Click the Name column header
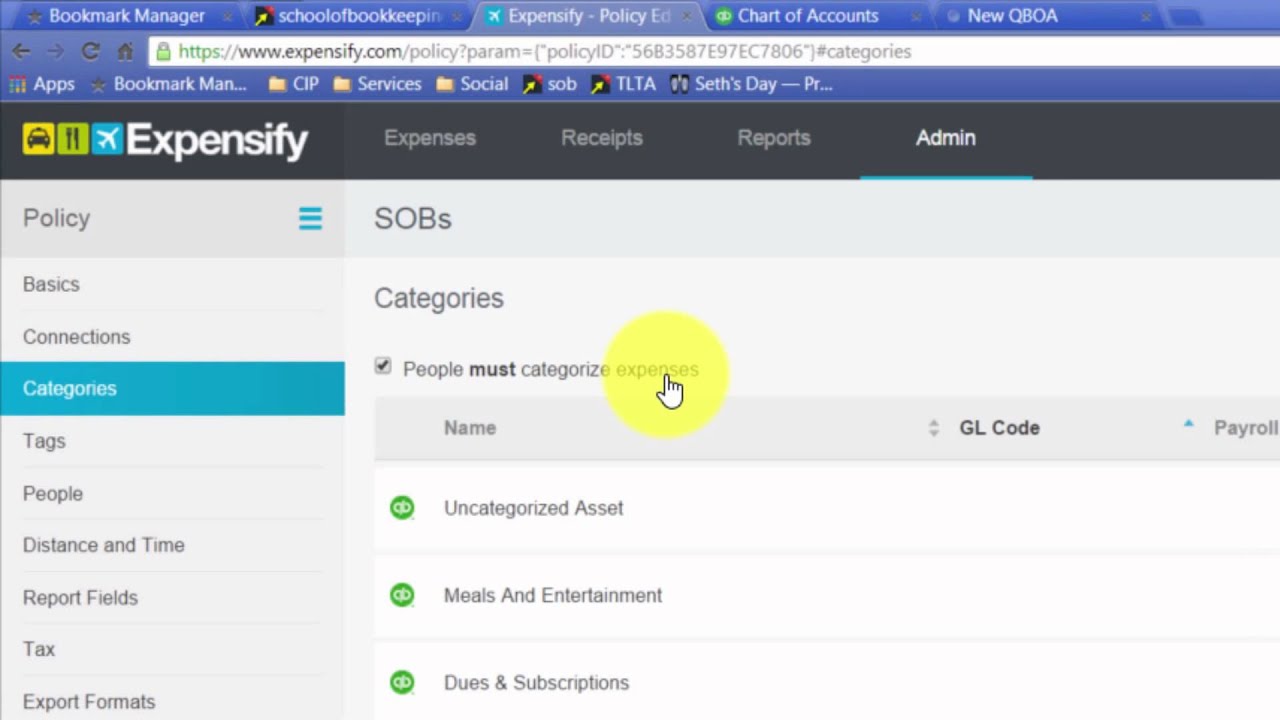1280x720 pixels. (470, 428)
